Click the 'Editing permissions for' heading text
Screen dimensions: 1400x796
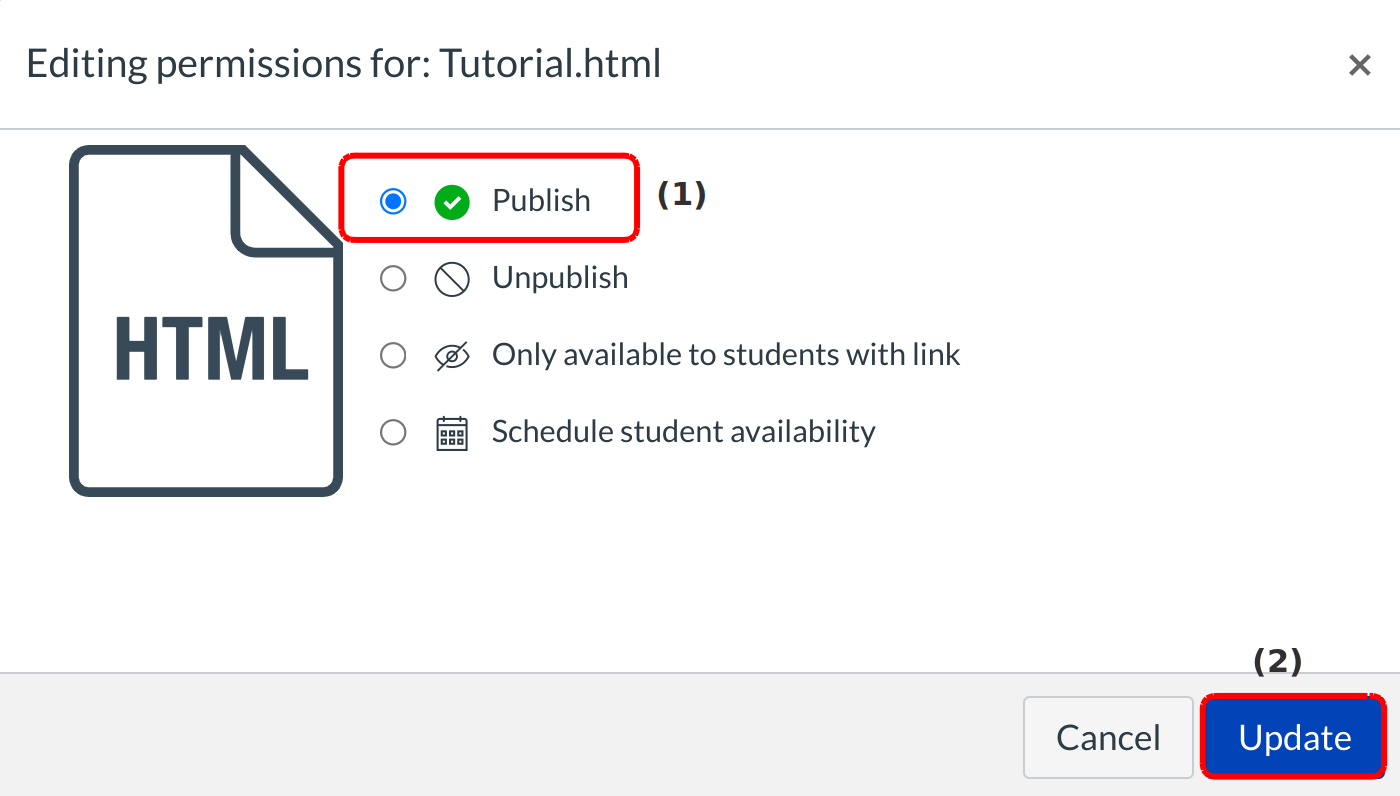click(x=228, y=65)
